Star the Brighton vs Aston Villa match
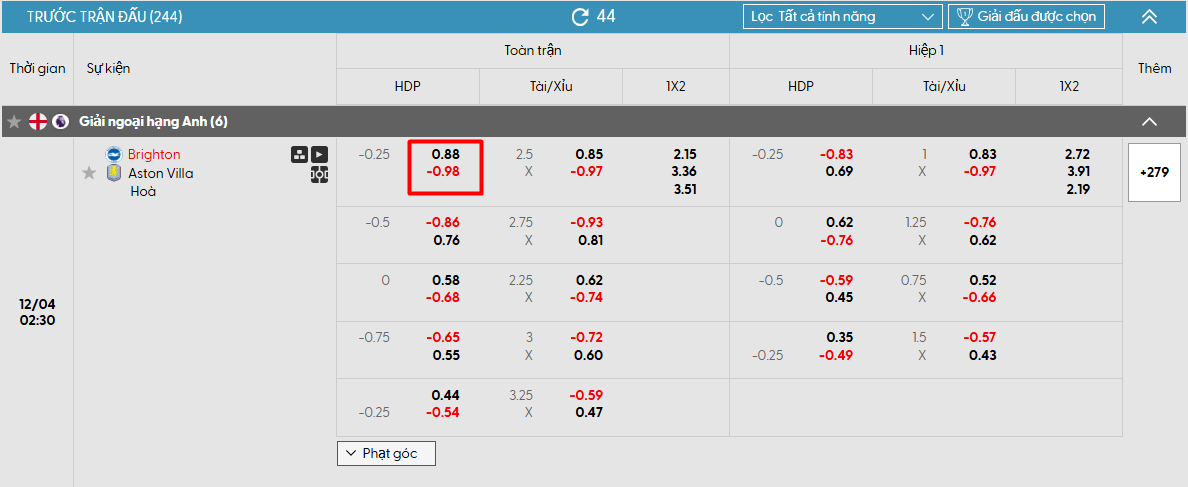The width and height of the screenshot is (1188, 487). pyautogui.click(x=89, y=173)
